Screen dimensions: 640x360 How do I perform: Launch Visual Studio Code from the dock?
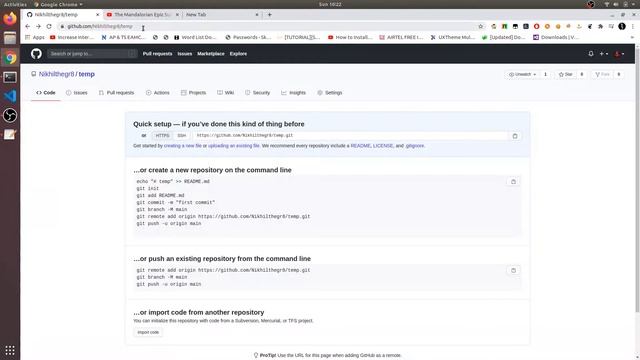10,96
